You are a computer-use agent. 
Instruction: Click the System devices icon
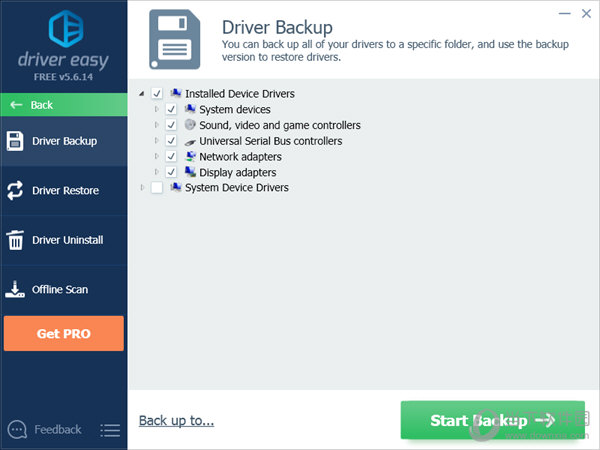(x=190, y=109)
